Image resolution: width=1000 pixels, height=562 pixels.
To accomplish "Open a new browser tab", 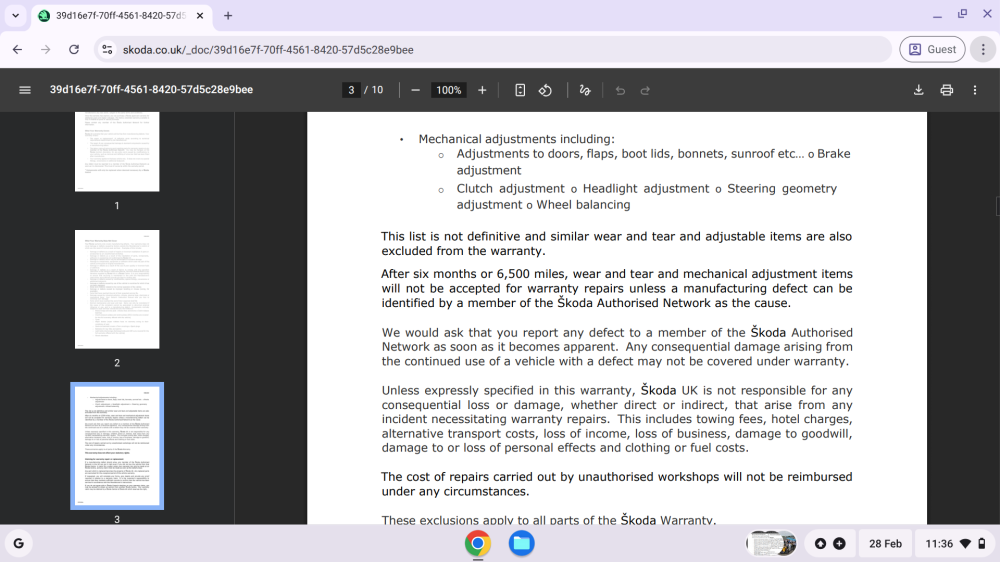I will click(x=228, y=15).
